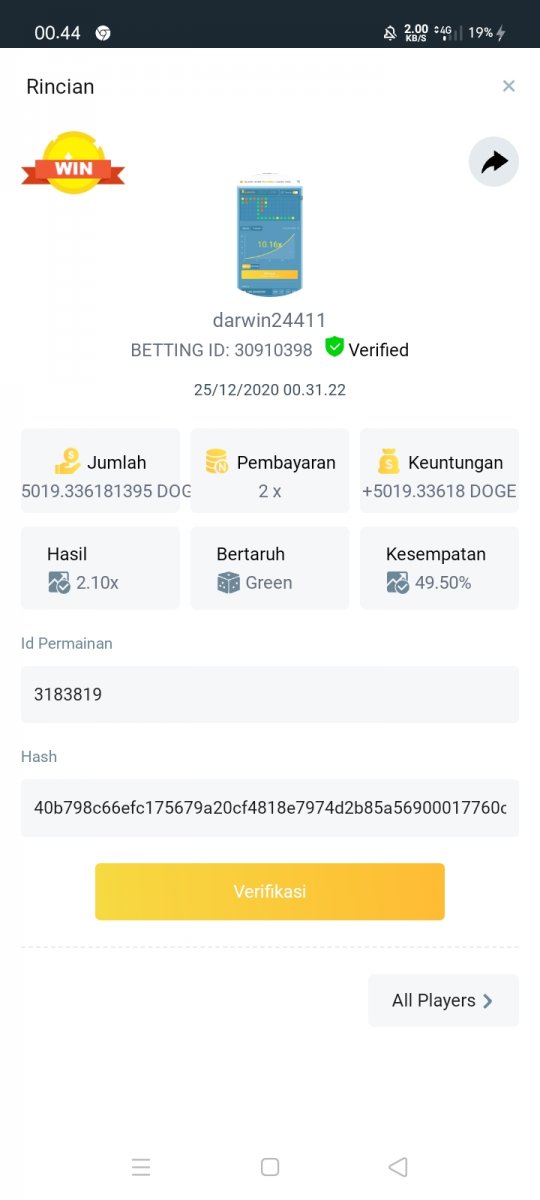Tap the Pembayaran coins icon
Viewport: 540px width, 1200px height.
point(217,461)
